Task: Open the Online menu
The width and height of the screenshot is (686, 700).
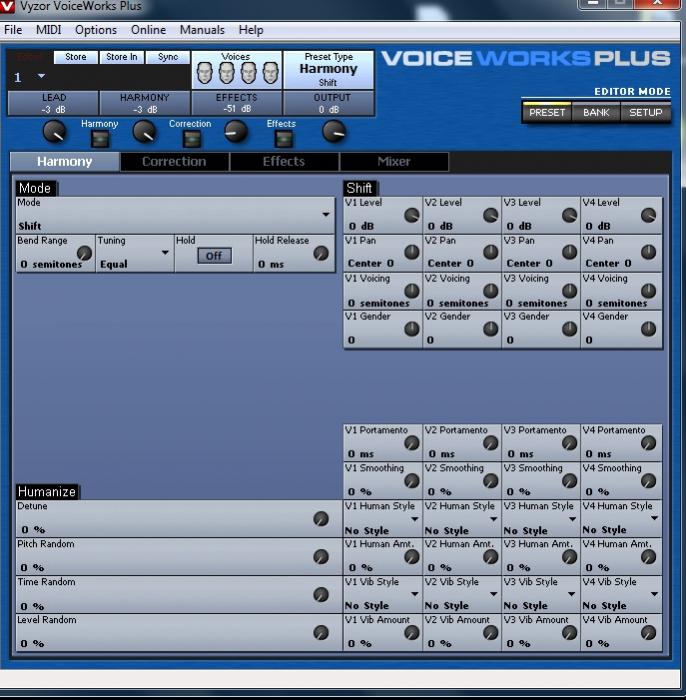Action: [149, 30]
